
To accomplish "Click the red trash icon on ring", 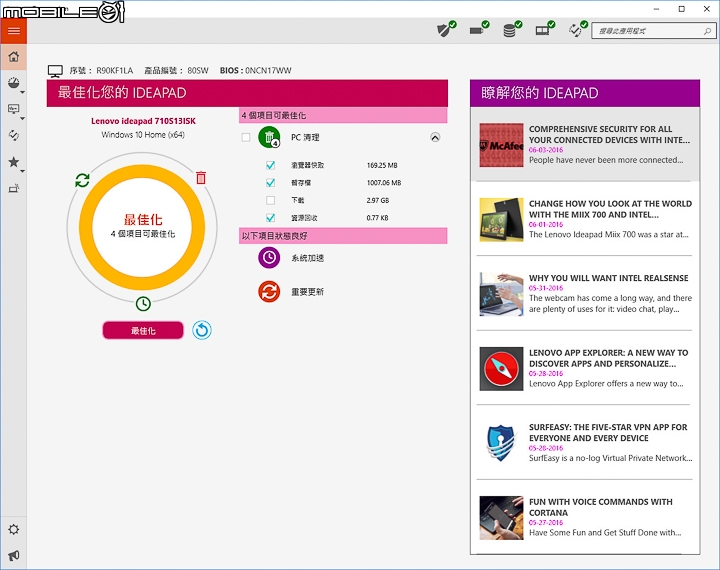I will [x=201, y=178].
